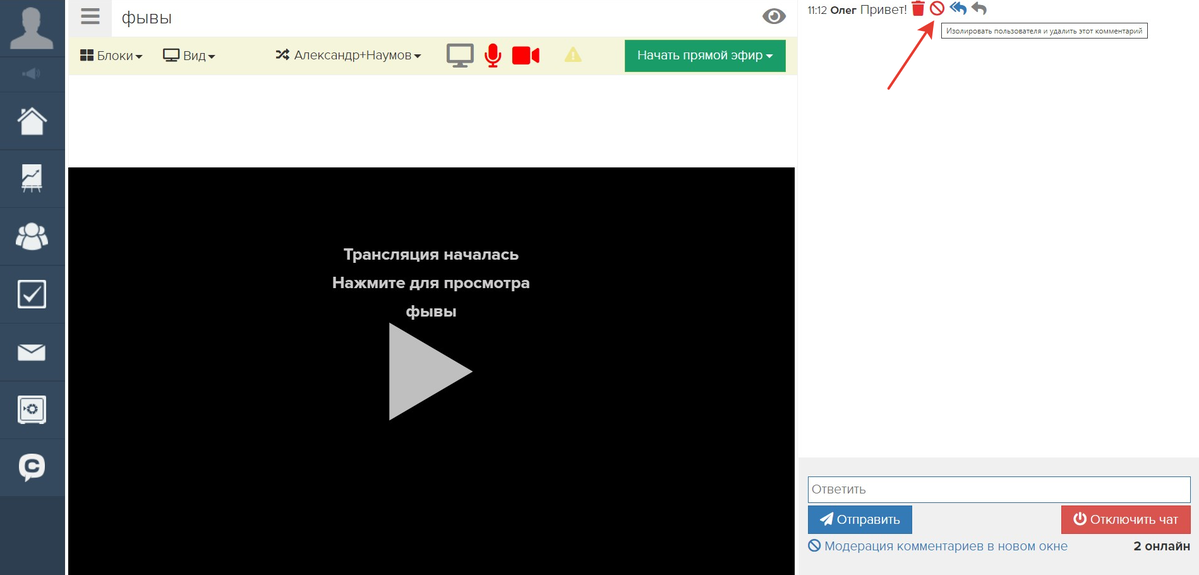Viewport: 1199px width, 575px height.
Task: Open the safe vault sidebar icon
Action: 32,410
